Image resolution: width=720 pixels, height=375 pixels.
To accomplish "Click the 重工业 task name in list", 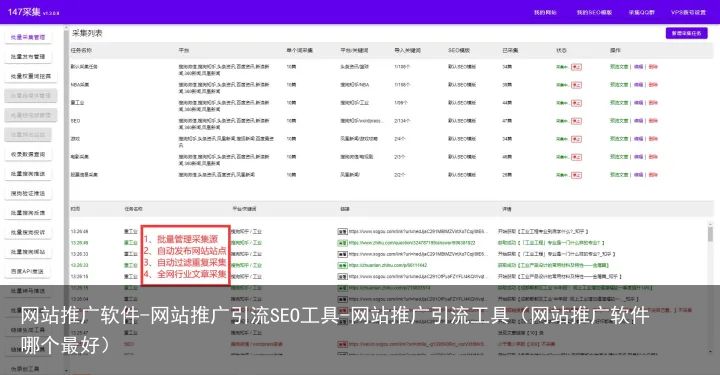I will (x=77, y=102).
